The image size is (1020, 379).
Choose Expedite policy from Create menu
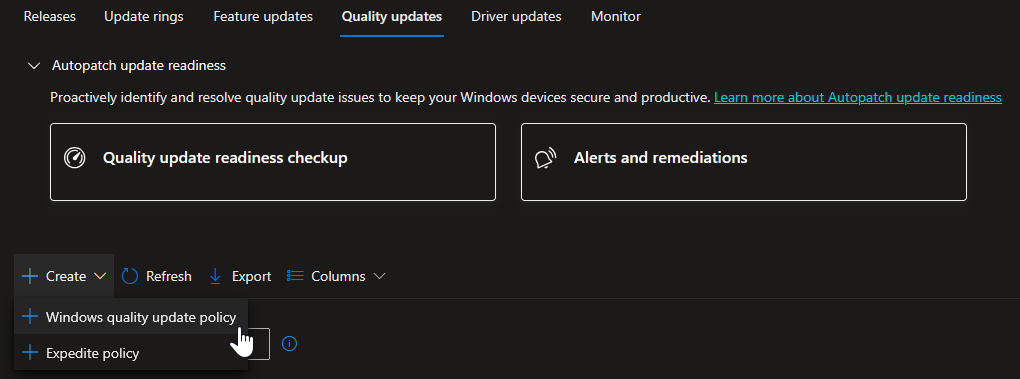[131, 353]
